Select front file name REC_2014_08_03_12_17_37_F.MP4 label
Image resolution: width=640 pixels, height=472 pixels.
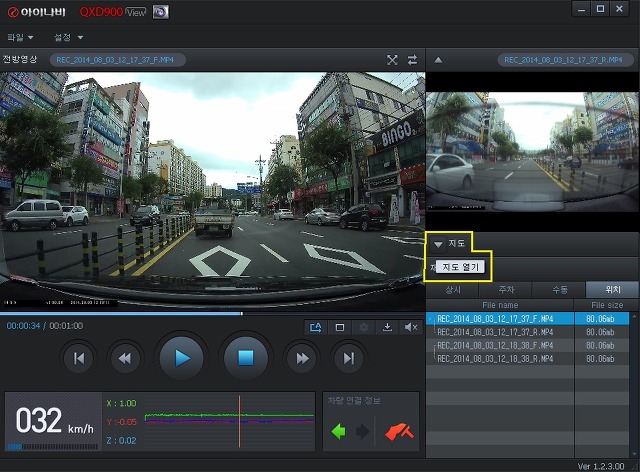coord(118,60)
